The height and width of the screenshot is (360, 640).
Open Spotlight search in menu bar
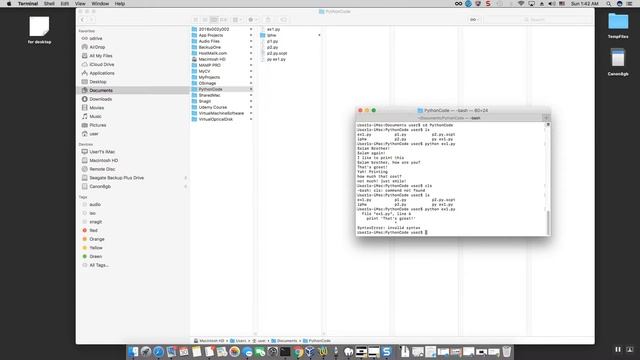[608, 4]
